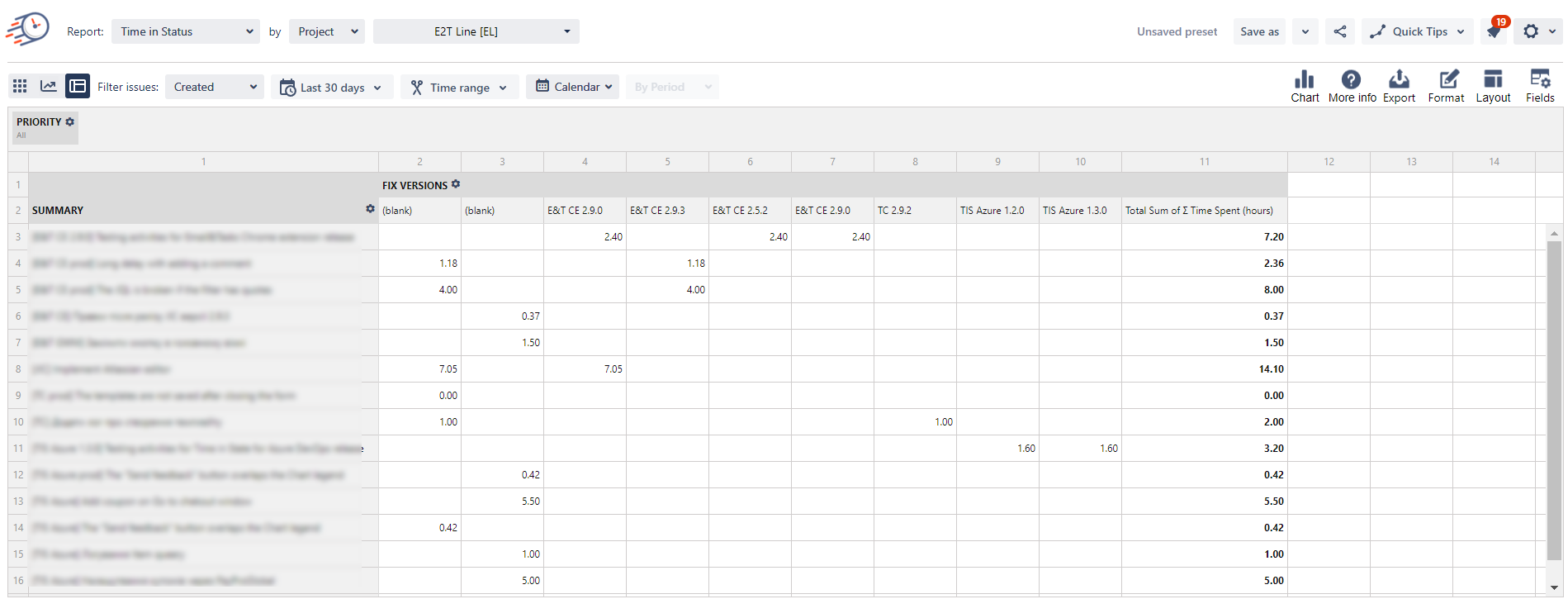
Task: Open the Created filter dropdown
Action: pos(215,87)
